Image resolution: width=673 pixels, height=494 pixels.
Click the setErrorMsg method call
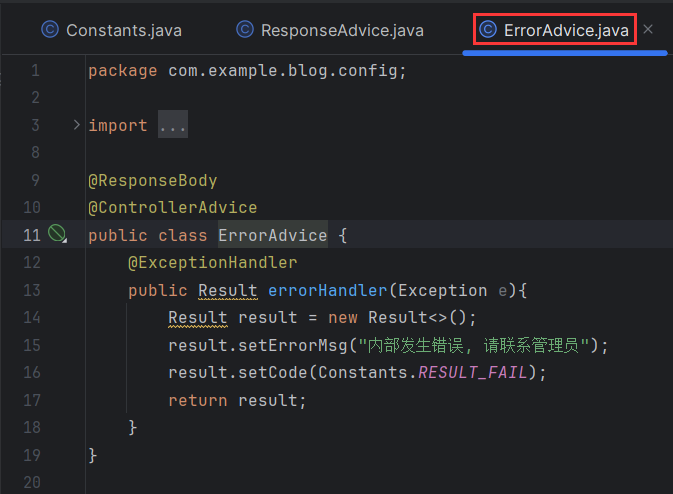coord(293,345)
